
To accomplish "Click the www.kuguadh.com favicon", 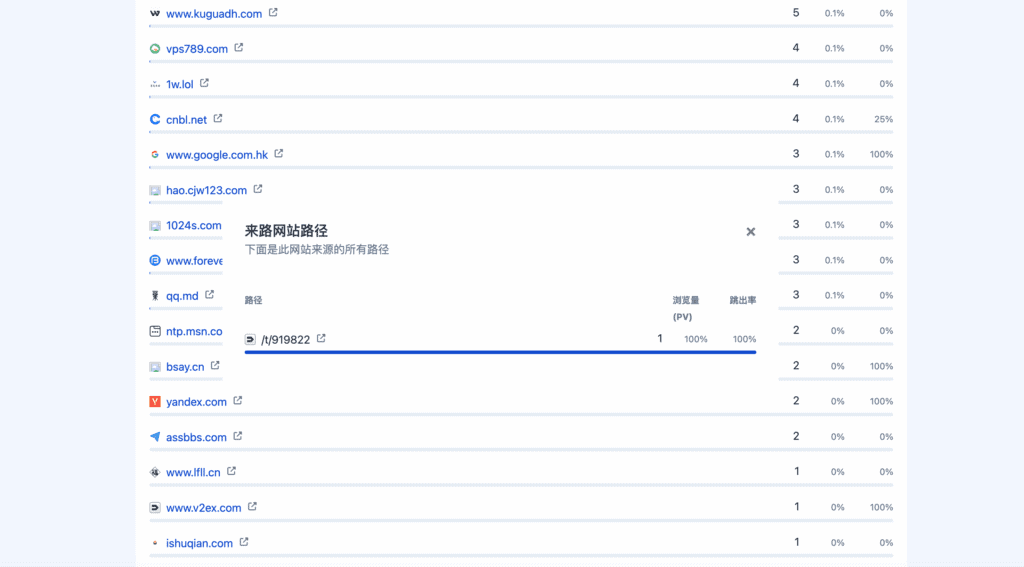I will point(155,13).
